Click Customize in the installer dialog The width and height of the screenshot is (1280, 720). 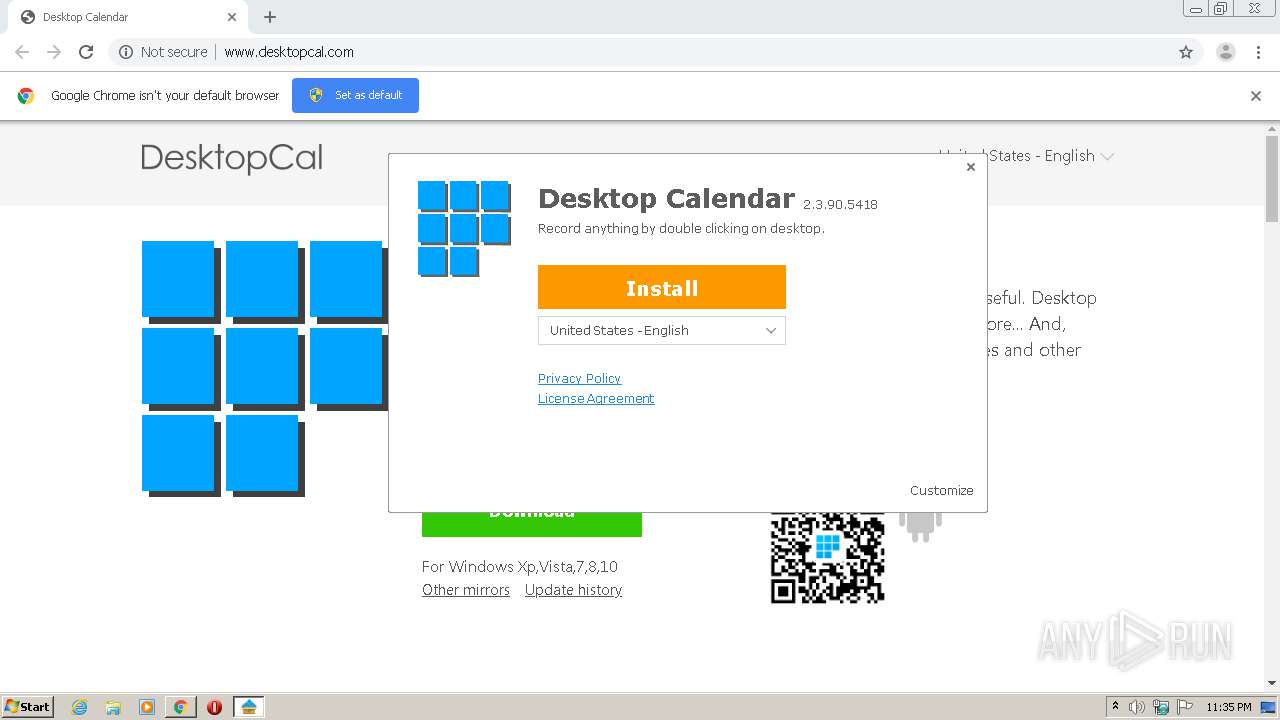tap(941, 490)
